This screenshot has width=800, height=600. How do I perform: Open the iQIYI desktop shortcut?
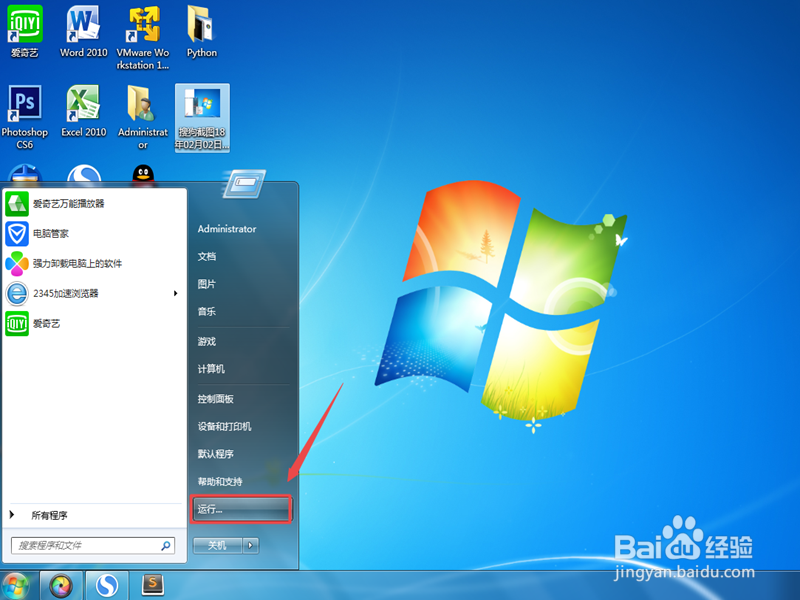(x=24, y=32)
